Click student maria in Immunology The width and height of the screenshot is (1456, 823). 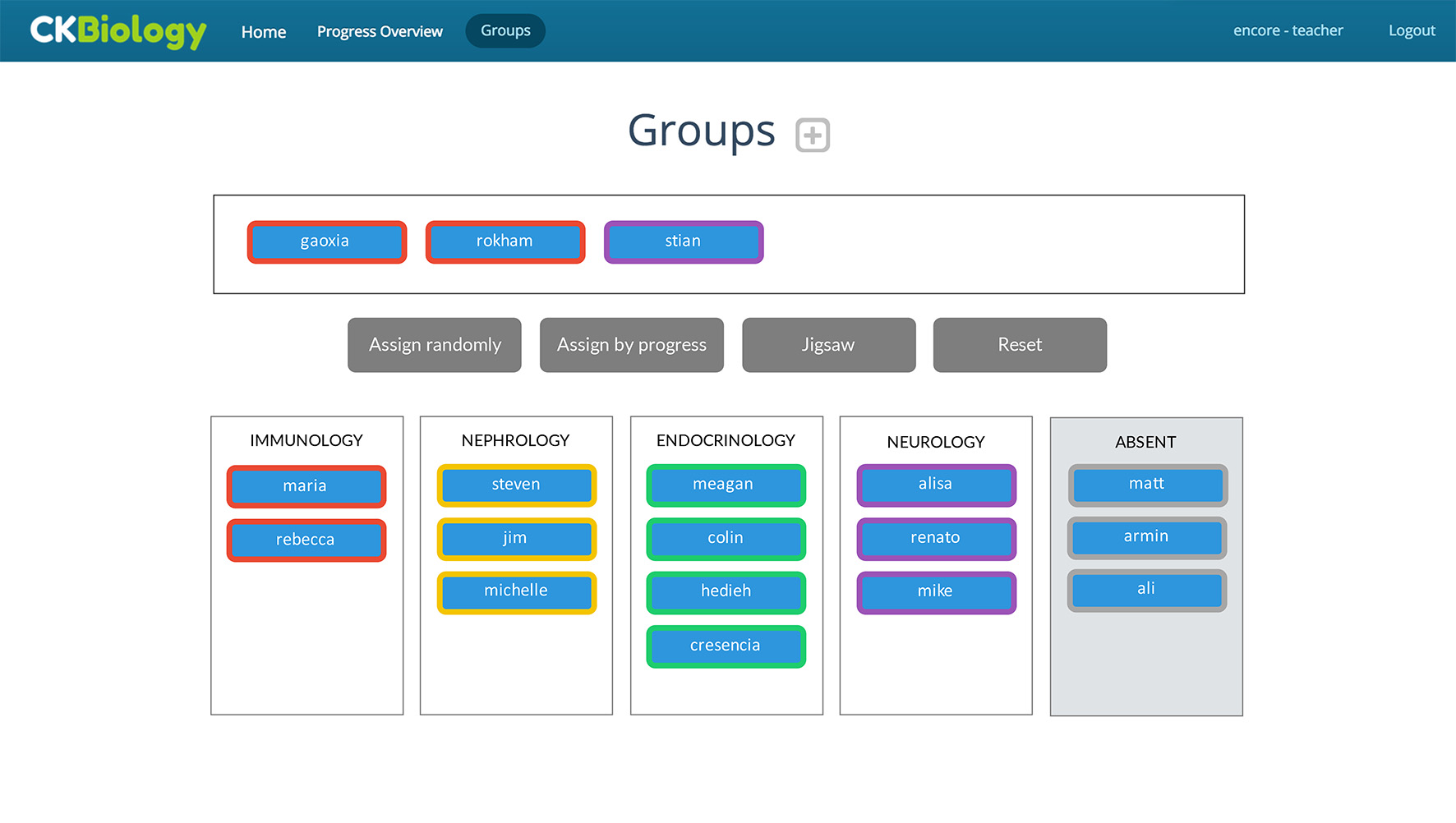coord(306,486)
